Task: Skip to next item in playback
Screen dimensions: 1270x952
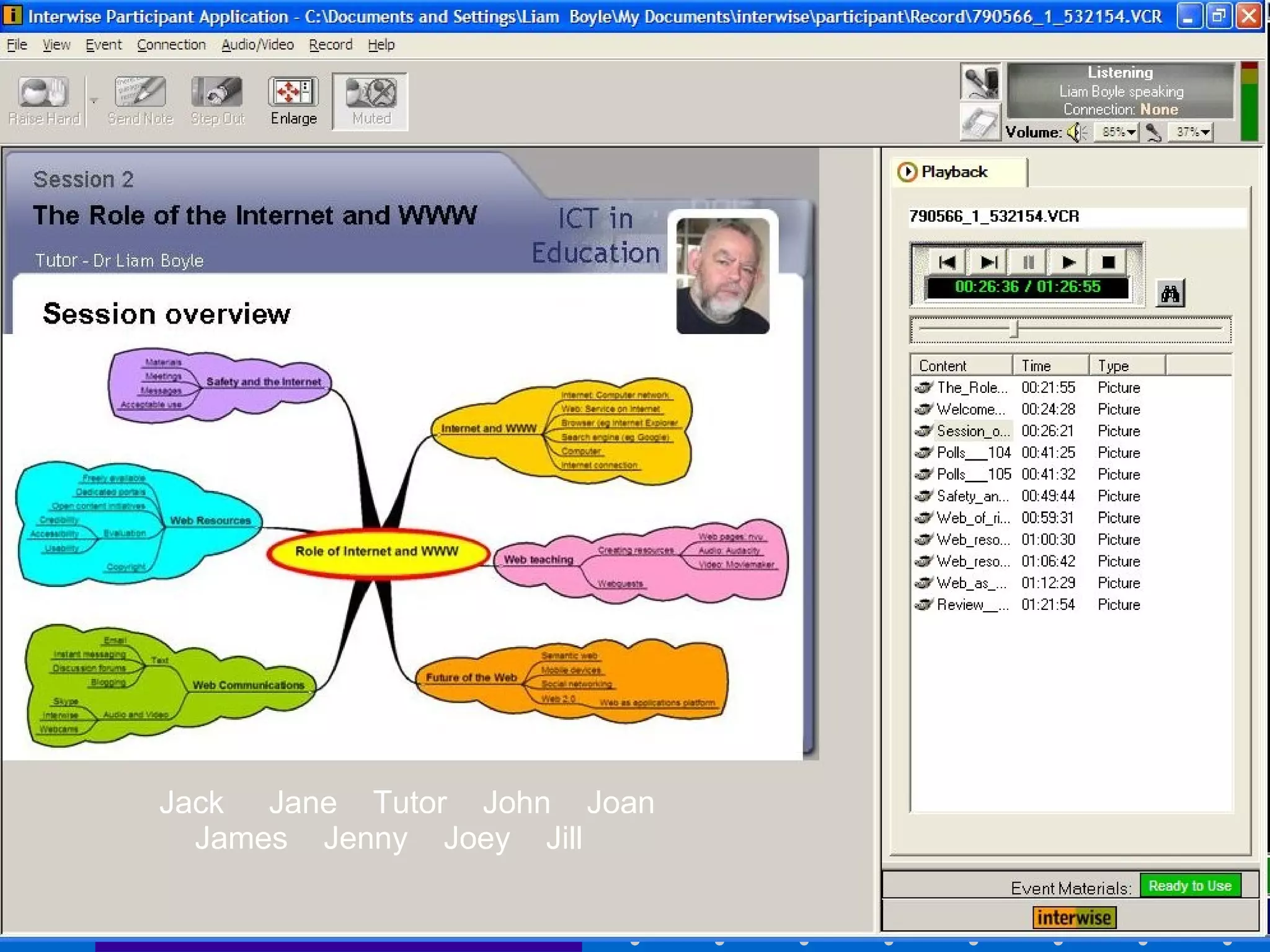Action: (988, 262)
